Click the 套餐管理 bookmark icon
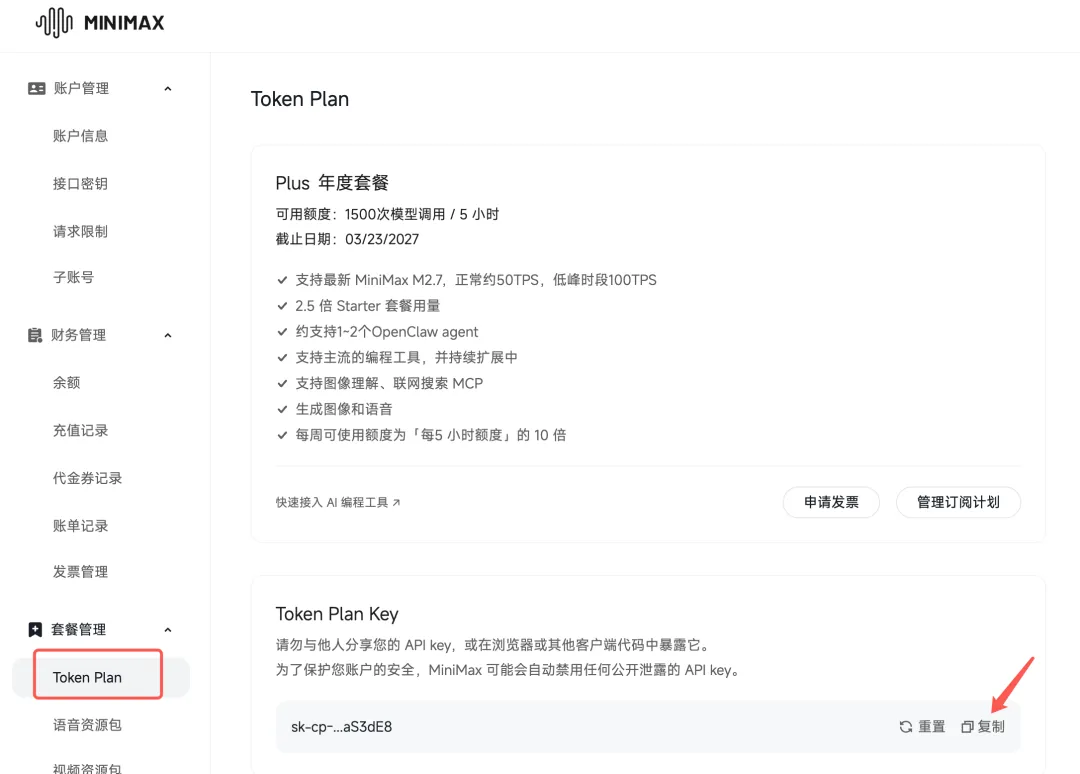Screen dimensions: 1080x774 point(35,629)
